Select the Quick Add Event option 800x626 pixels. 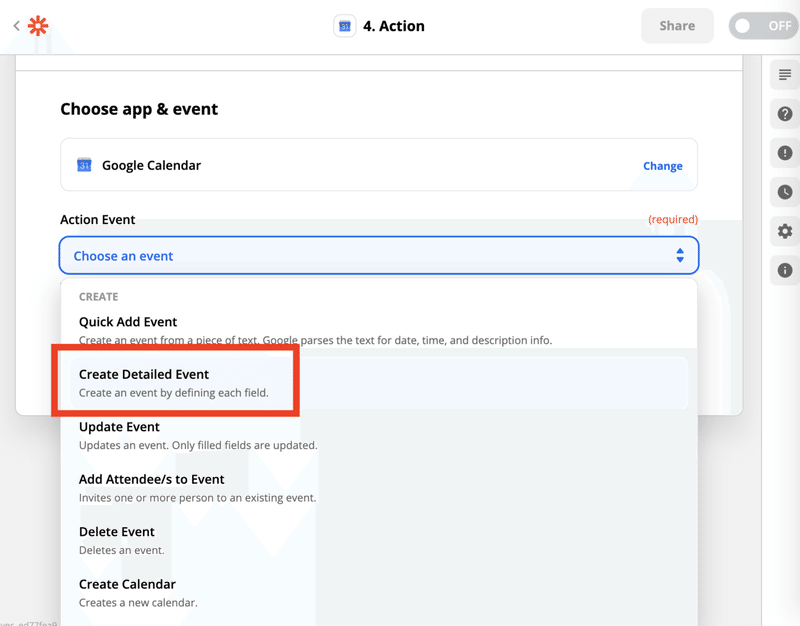(x=379, y=331)
